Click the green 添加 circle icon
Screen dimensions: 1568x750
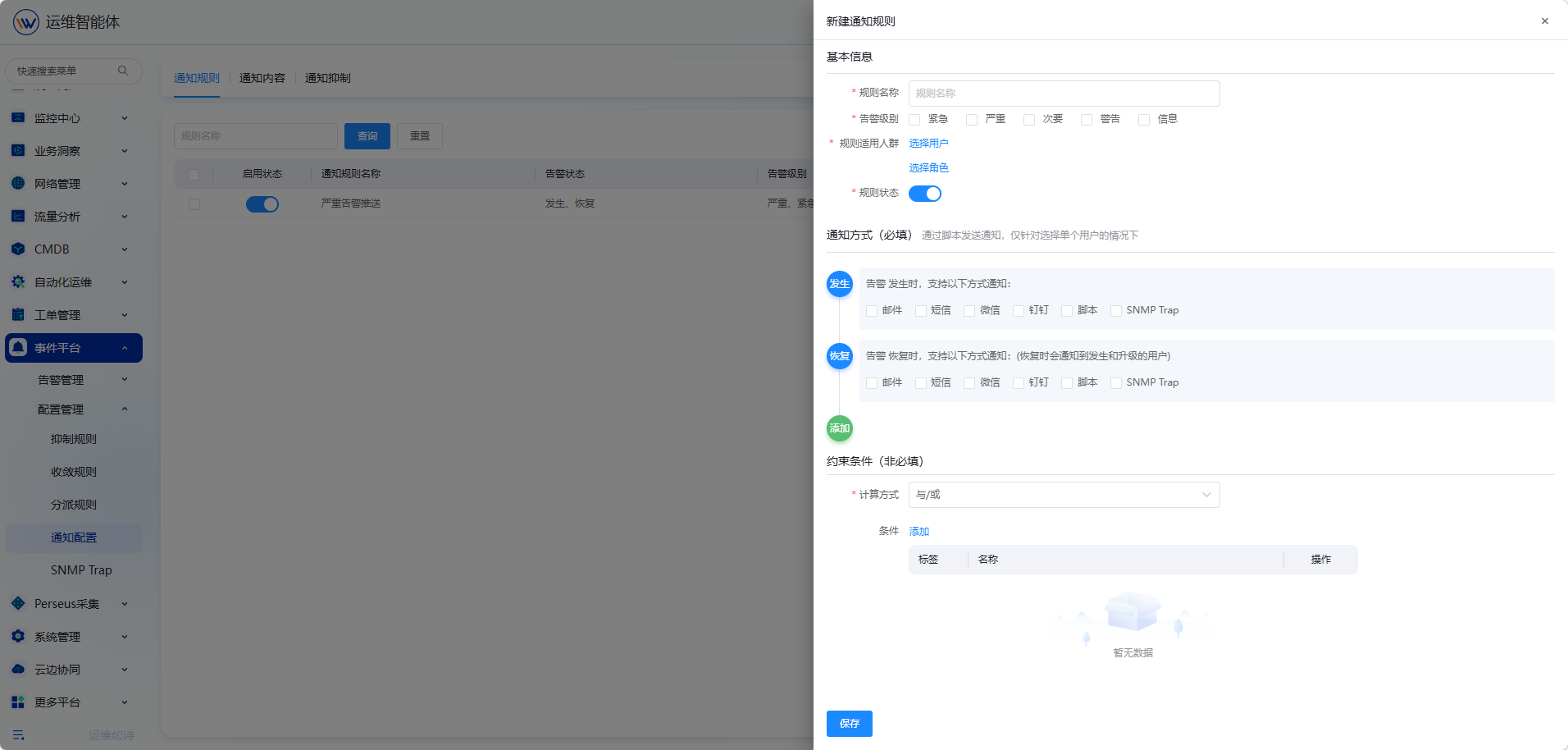coord(839,428)
